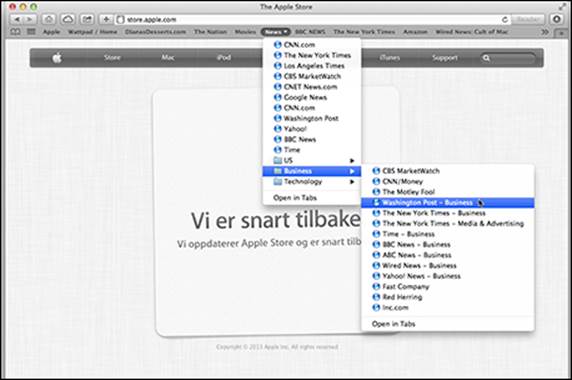The width and height of the screenshot is (572, 380).
Task: Open Washington Post bookmark in News menu
Action: click(x=312, y=119)
